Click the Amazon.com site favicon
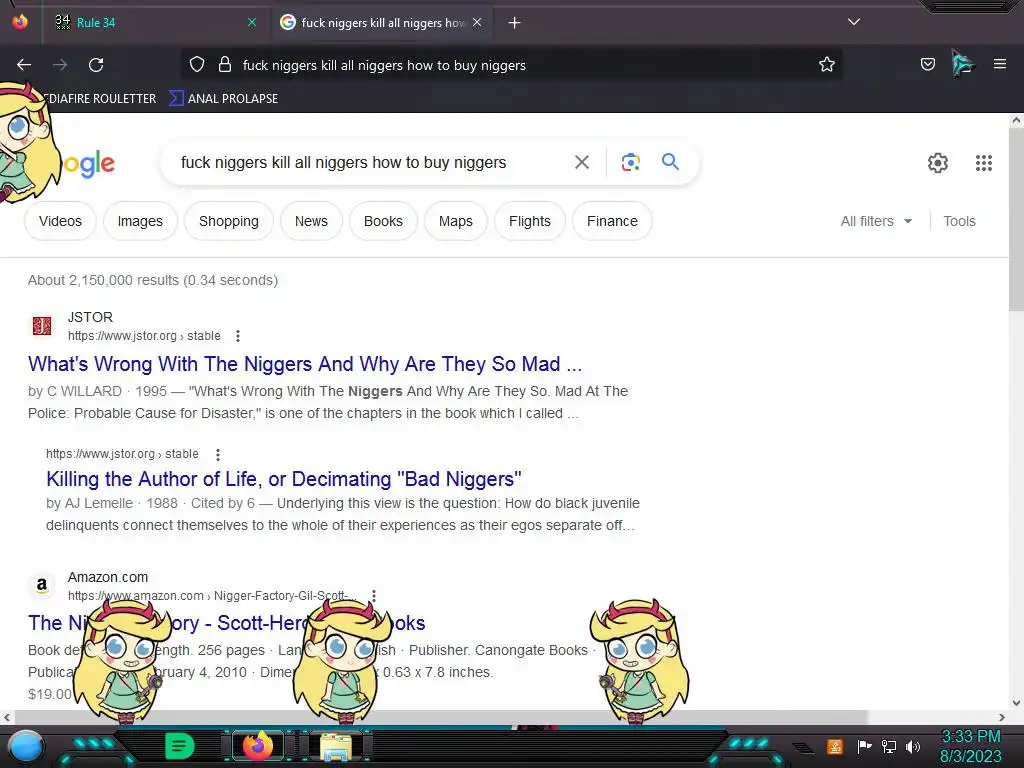Screen dimensions: 1024x768 click(x=42, y=585)
